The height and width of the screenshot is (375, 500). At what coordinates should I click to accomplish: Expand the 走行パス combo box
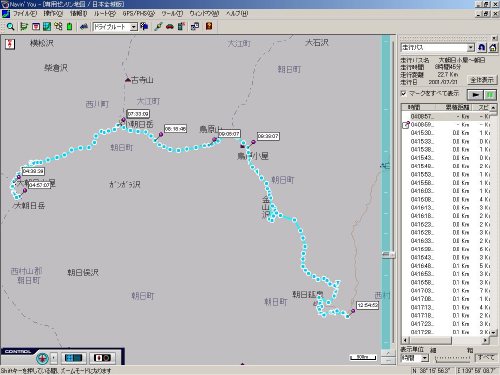point(470,48)
